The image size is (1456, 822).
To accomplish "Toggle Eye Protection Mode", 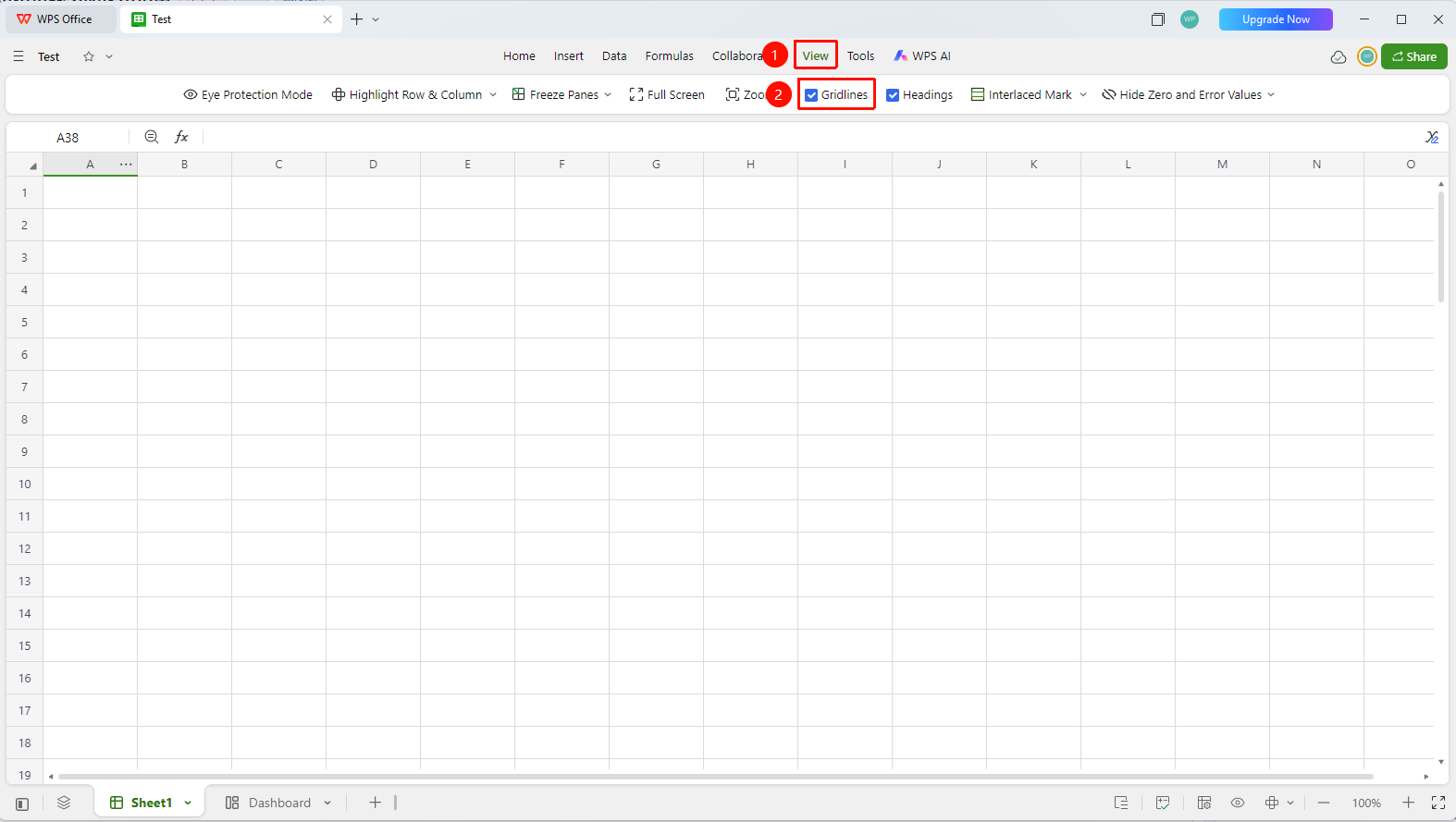I will [248, 94].
